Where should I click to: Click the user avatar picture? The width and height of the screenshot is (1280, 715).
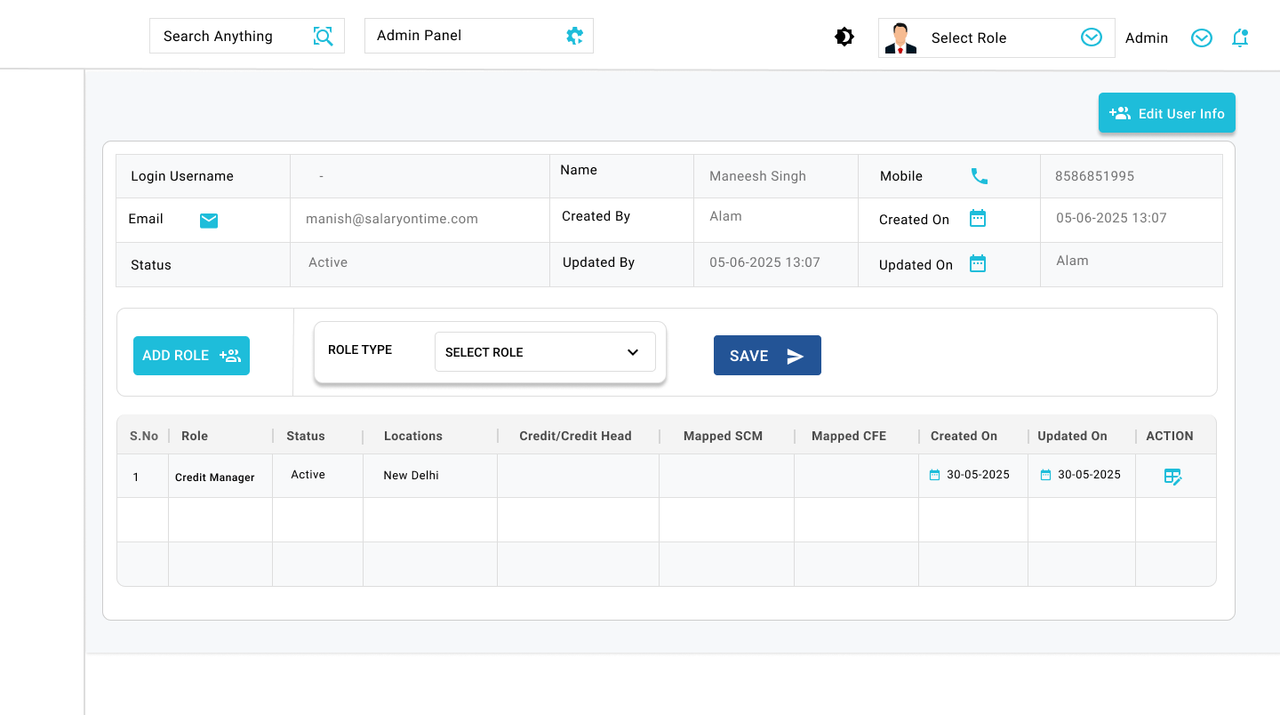point(900,37)
